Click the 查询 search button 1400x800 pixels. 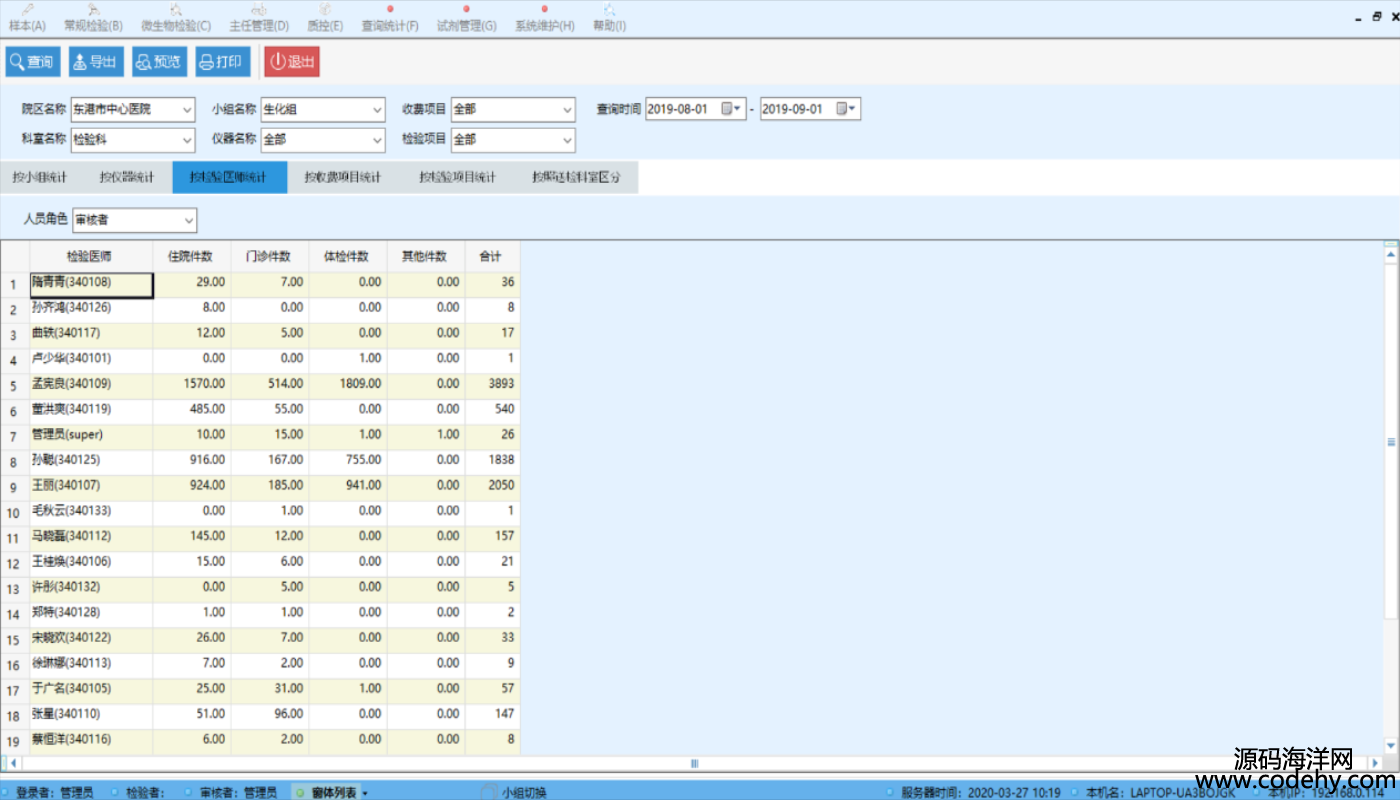point(31,62)
